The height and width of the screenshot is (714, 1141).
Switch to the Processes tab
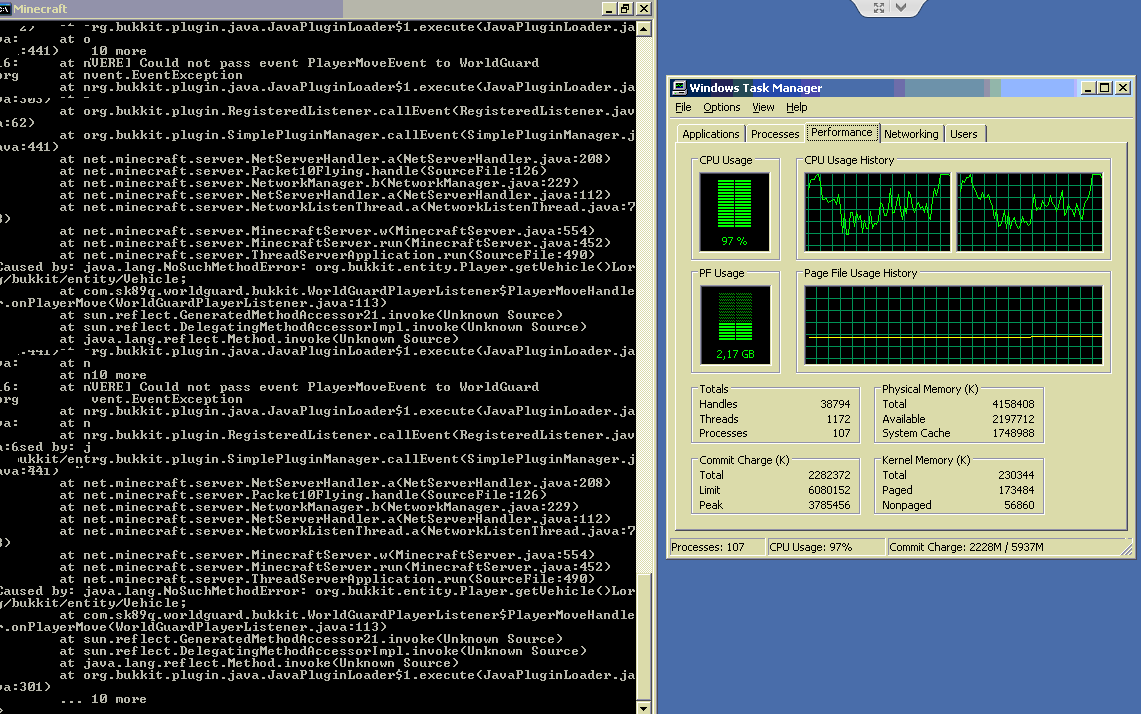775,134
